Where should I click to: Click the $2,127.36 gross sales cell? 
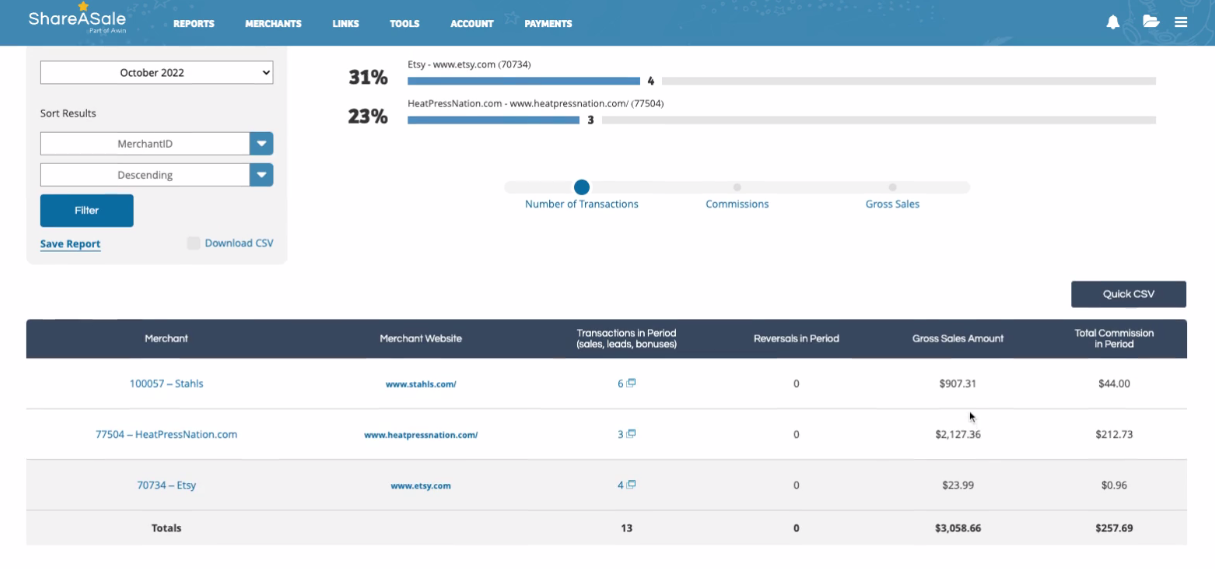click(x=958, y=434)
